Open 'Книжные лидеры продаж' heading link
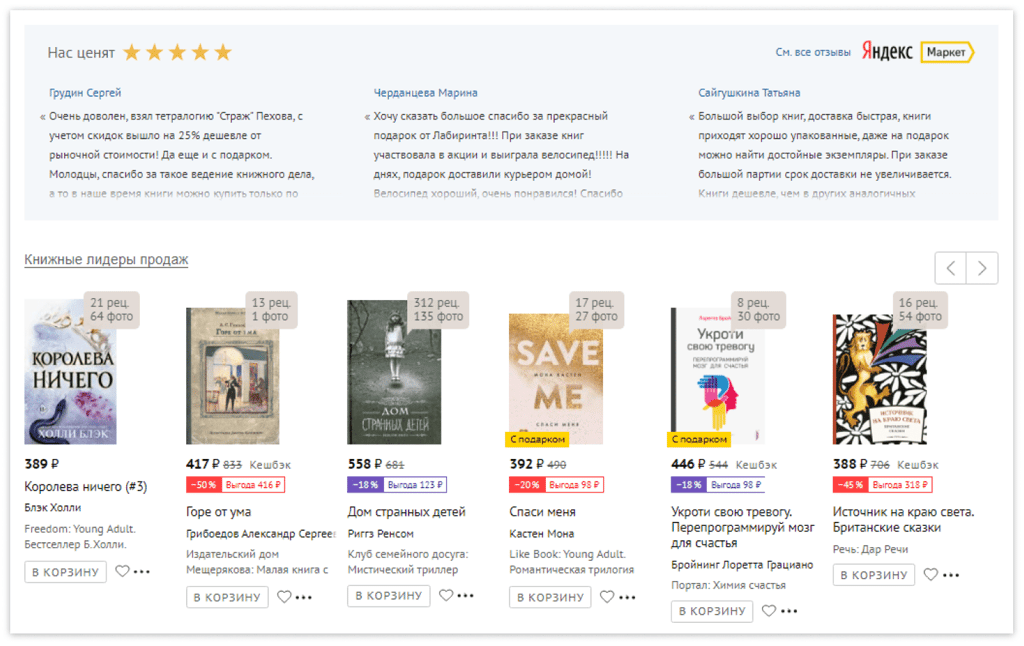 [x=106, y=259]
